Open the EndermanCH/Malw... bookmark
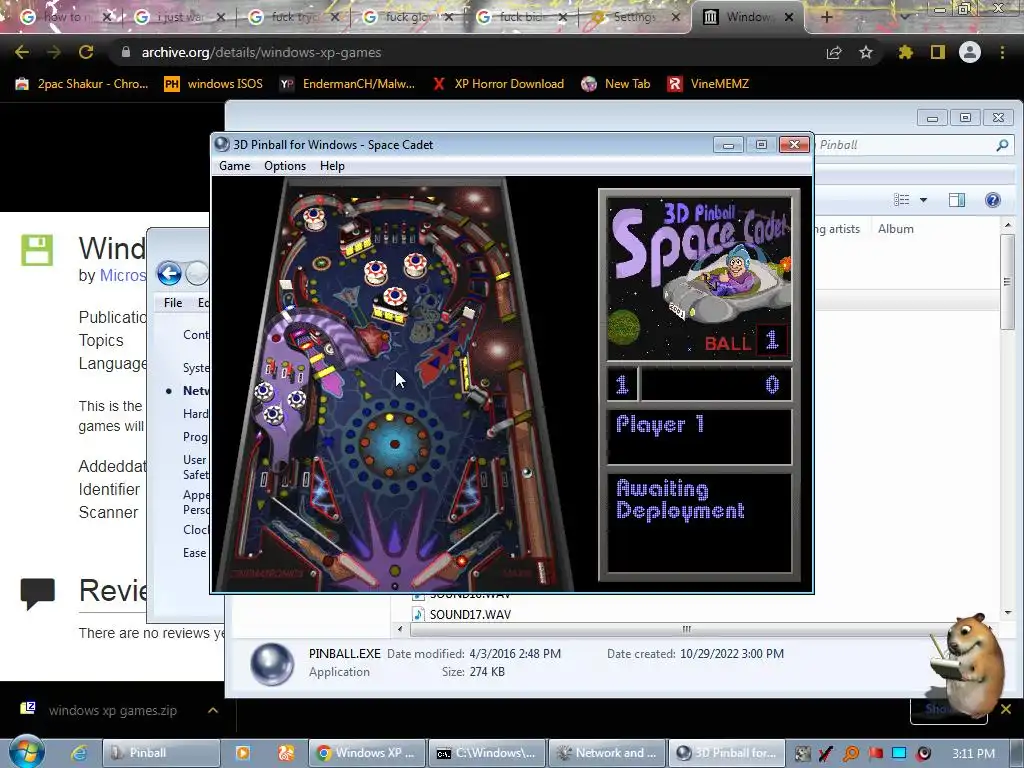 [347, 84]
